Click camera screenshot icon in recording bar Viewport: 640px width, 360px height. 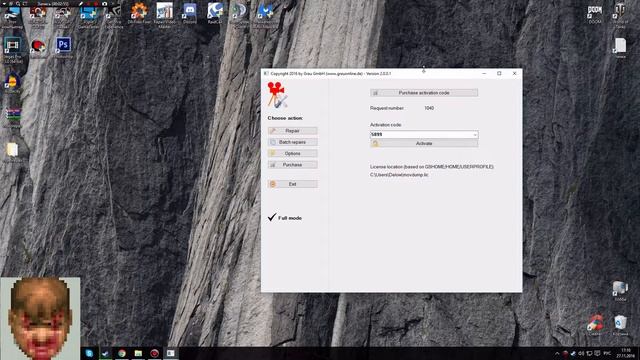pyautogui.click(x=104, y=4)
